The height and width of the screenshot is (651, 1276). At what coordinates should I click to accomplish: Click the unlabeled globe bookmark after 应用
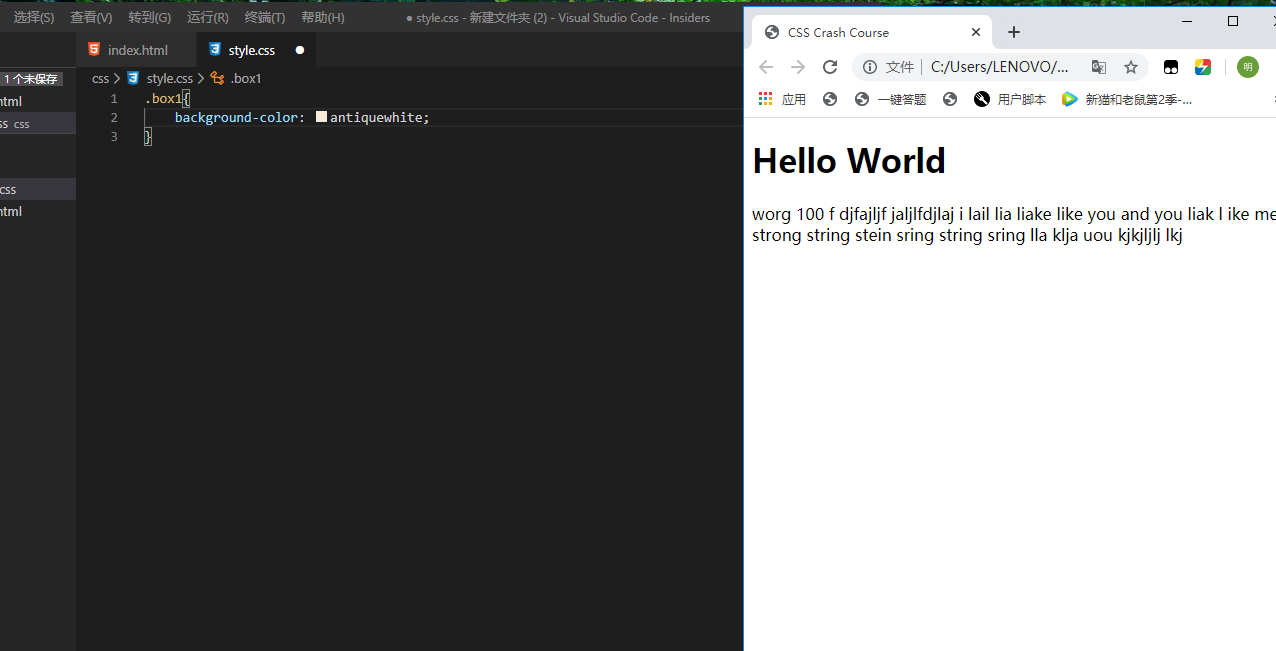(830, 99)
